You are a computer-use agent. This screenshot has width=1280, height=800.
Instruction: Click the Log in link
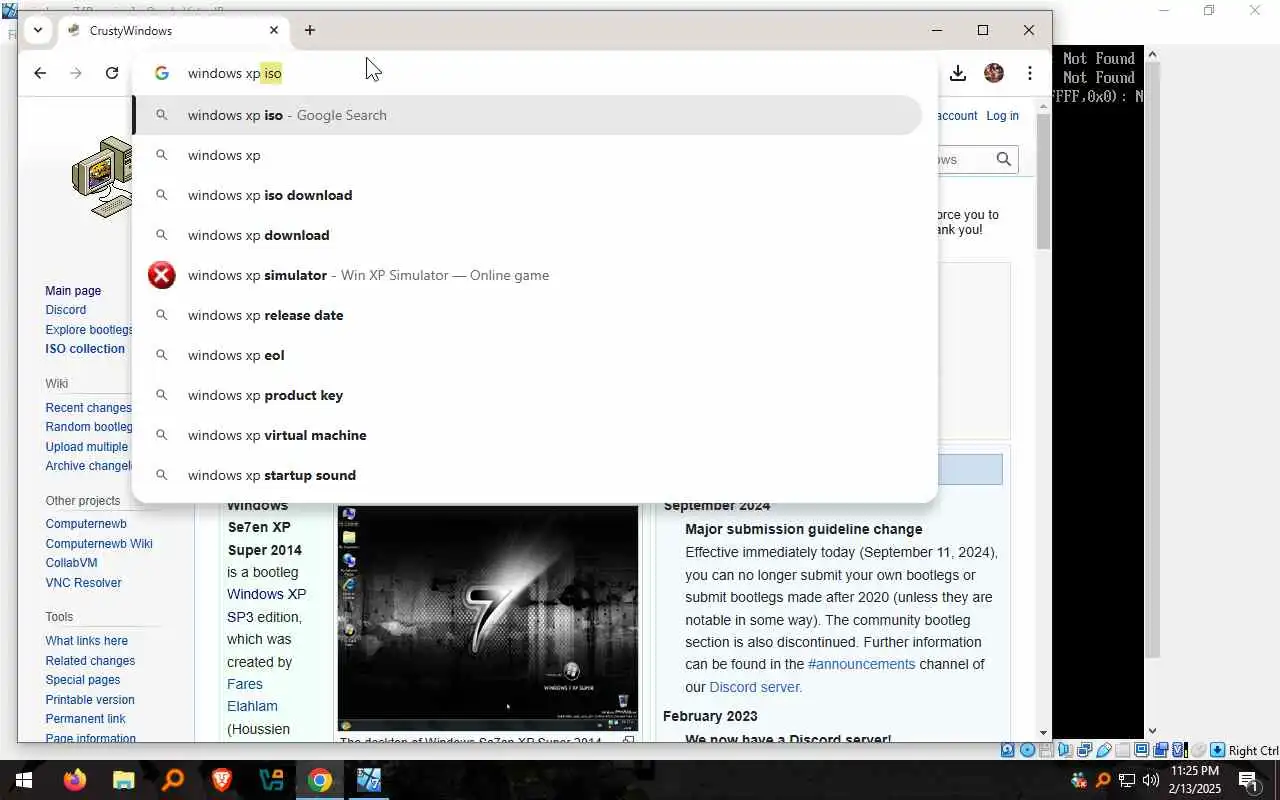pos(1002,116)
